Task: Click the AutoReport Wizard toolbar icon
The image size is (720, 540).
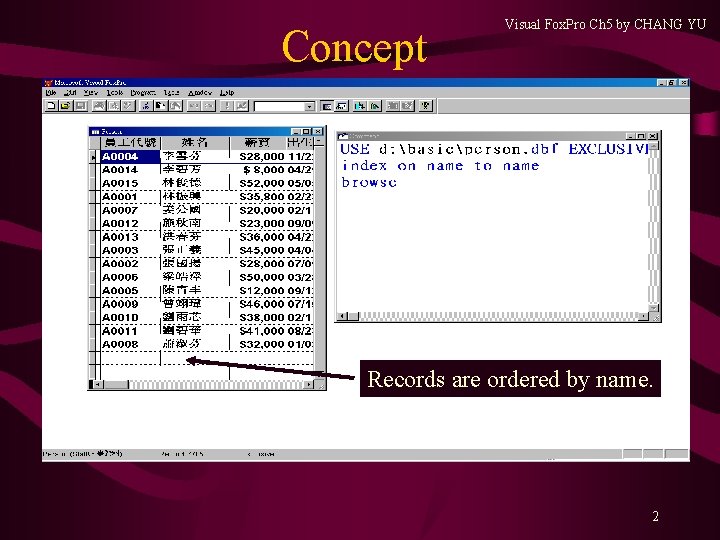Action: pos(407,106)
